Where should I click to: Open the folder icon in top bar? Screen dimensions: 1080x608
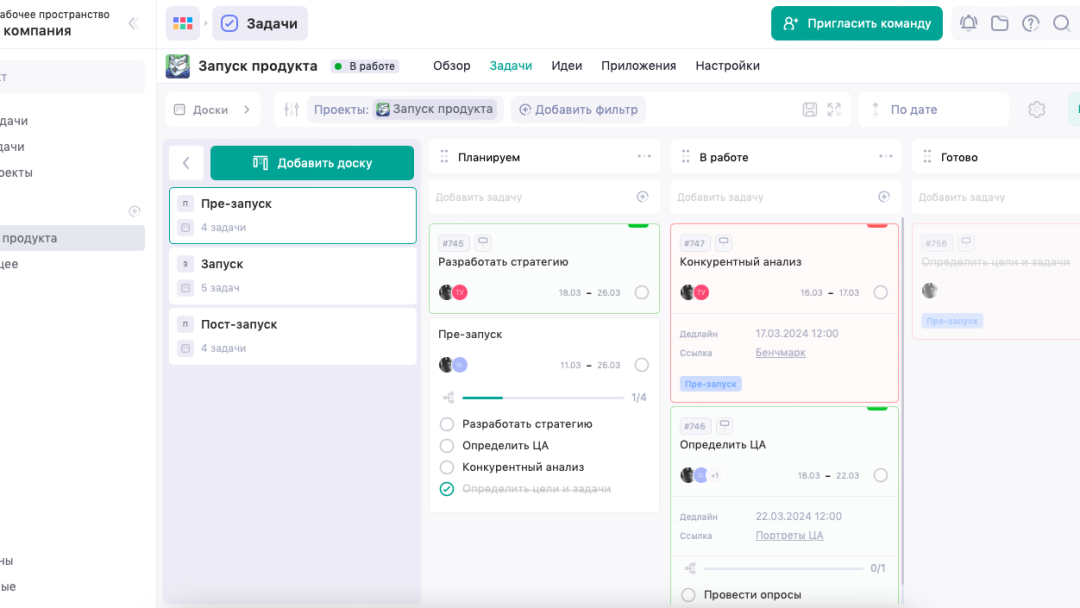point(999,23)
